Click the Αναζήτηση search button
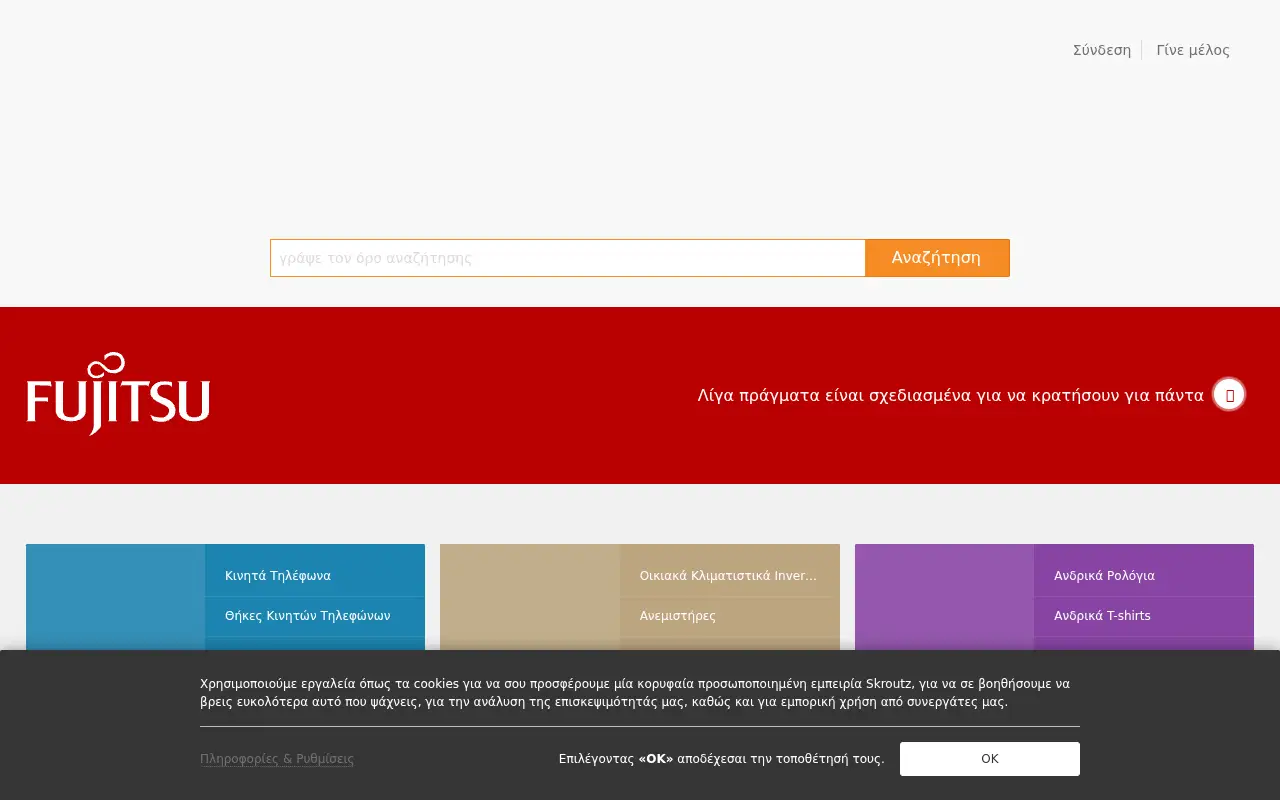The width and height of the screenshot is (1280, 800). point(937,258)
